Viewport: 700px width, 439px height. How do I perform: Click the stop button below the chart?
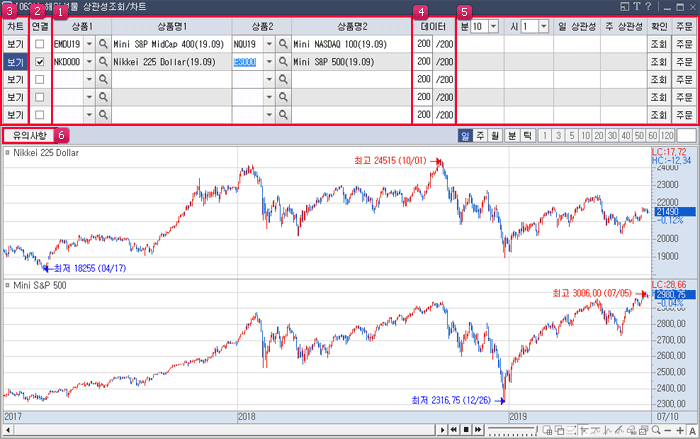(466, 430)
